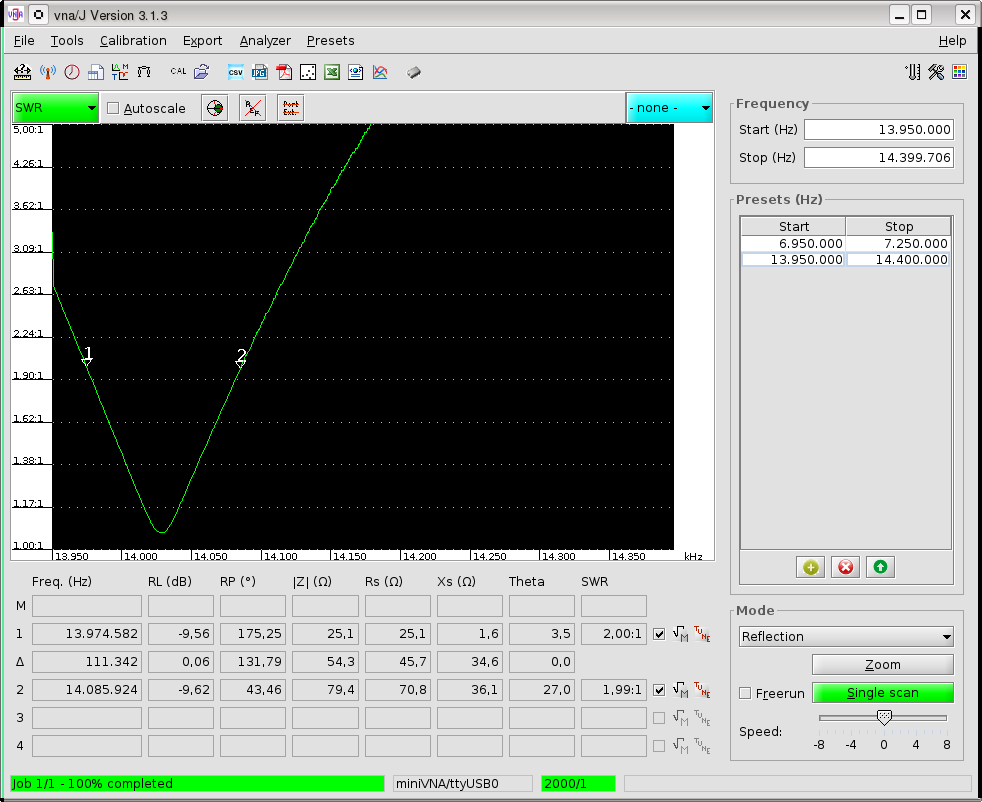The image size is (982, 802).
Task: Click the PDF export icon in the toolbar
Action: [284, 72]
